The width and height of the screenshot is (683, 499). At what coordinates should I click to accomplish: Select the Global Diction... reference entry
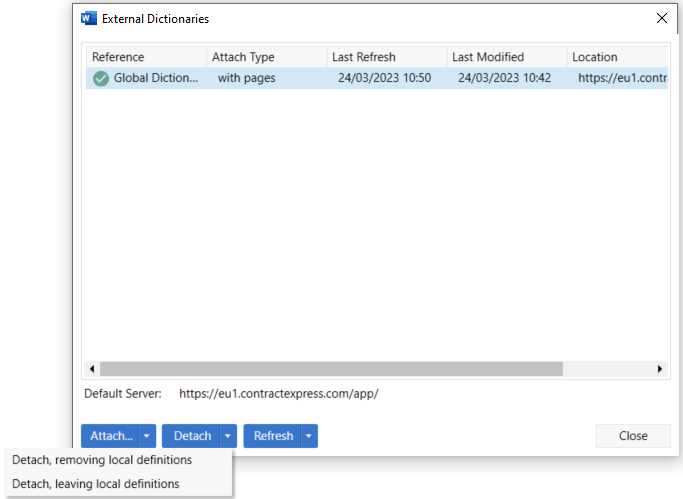[156, 78]
